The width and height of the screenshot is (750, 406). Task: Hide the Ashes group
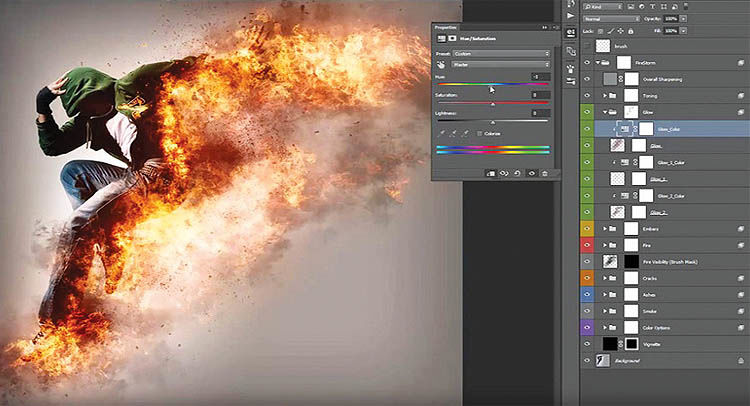pyautogui.click(x=587, y=295)
